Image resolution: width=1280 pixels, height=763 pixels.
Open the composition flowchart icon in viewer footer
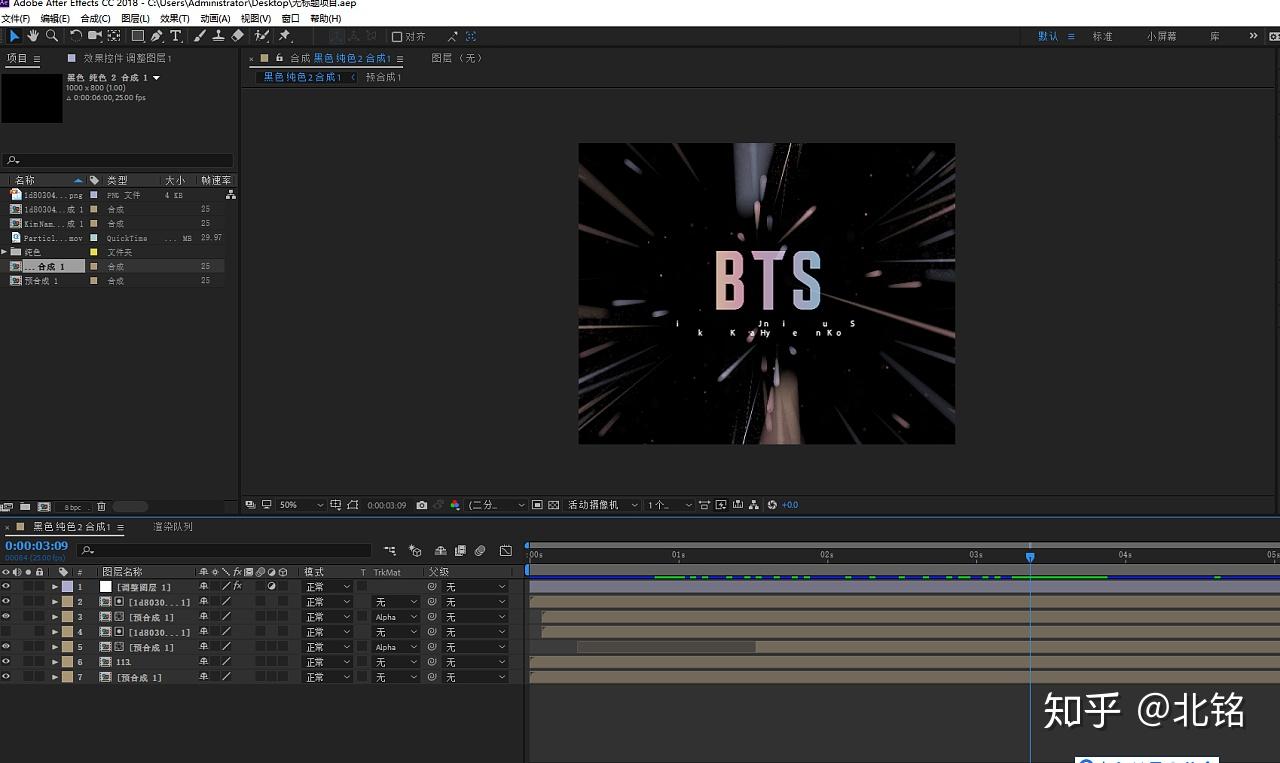coord(755,505)
